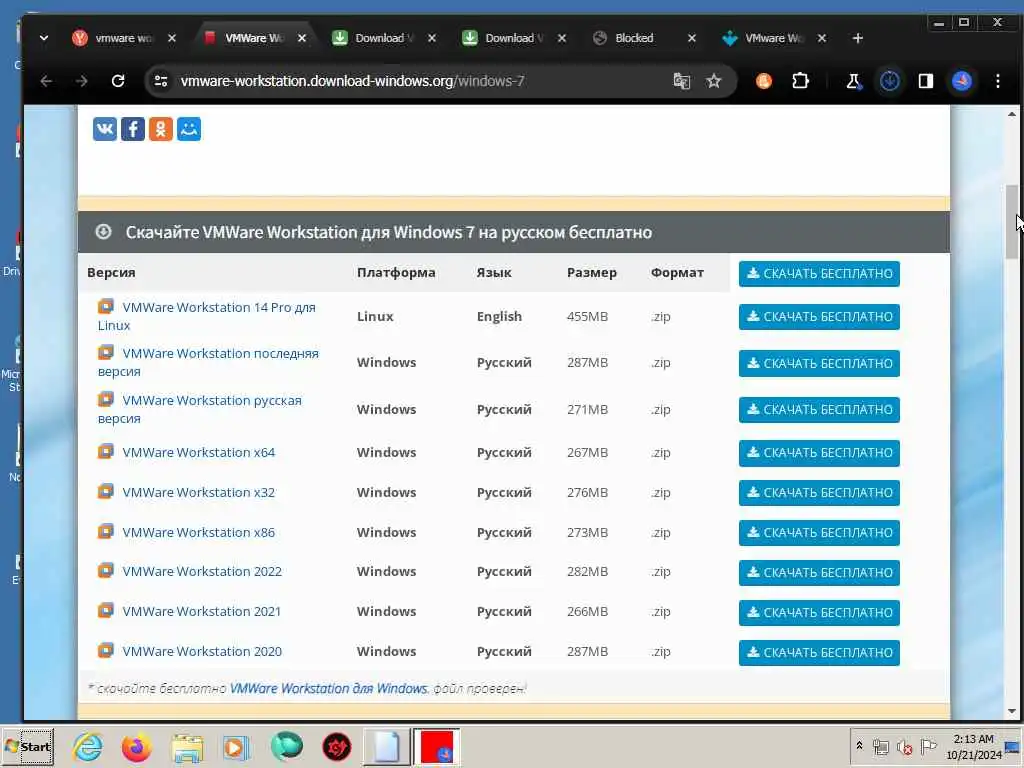Image resolution: width=1024 pixels, height=768 pixels.
Task: Click СКАЧАТЬ БЕСПЛАТНО for 2020 row
Action: [819, 652]
